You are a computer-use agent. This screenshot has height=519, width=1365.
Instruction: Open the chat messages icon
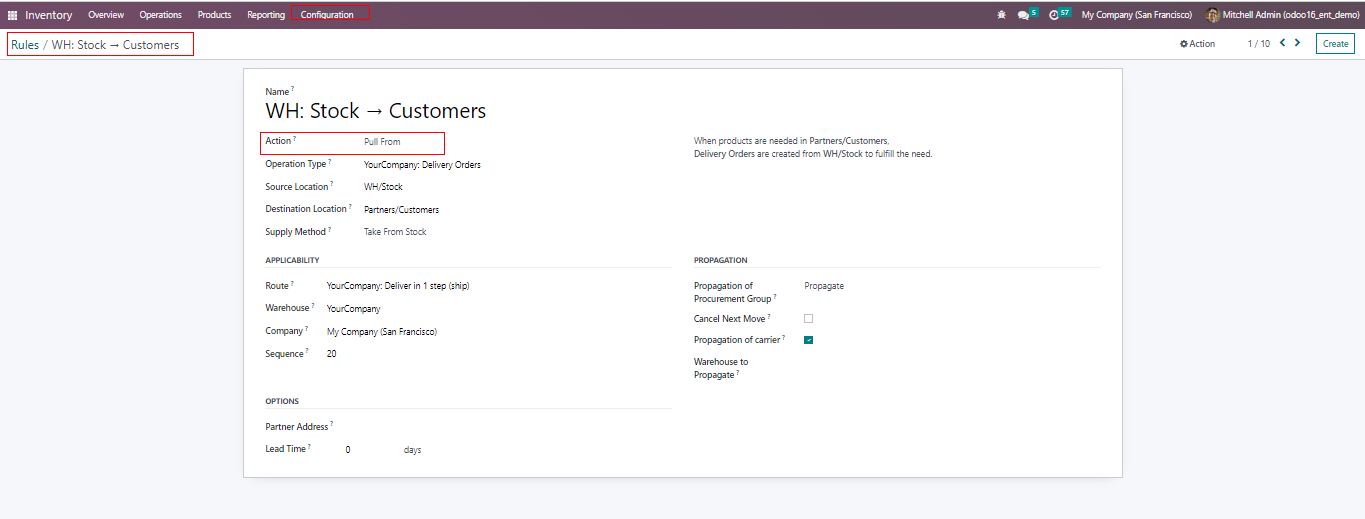[1024, 15]
